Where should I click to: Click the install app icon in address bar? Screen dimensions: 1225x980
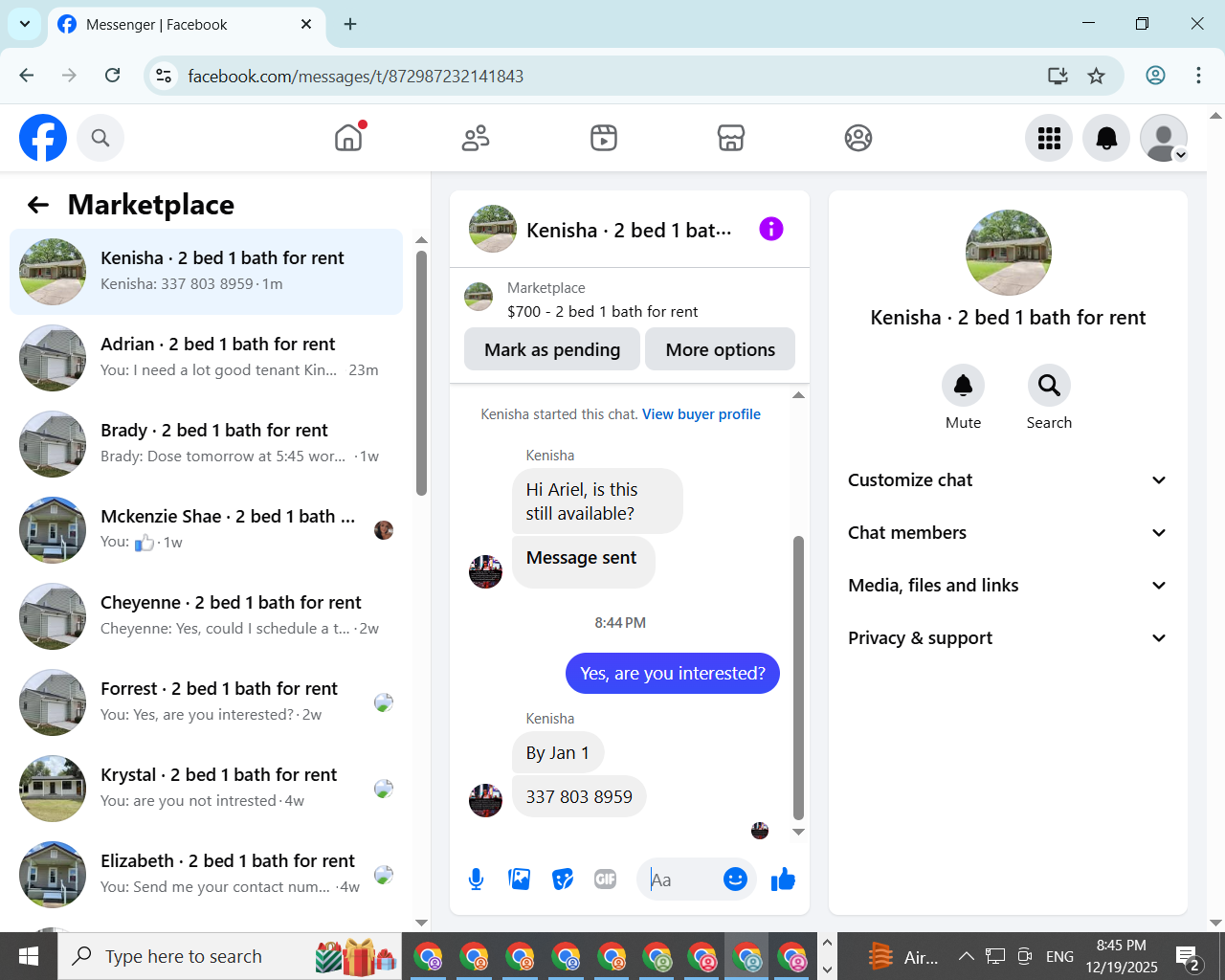coord(1058,76)
